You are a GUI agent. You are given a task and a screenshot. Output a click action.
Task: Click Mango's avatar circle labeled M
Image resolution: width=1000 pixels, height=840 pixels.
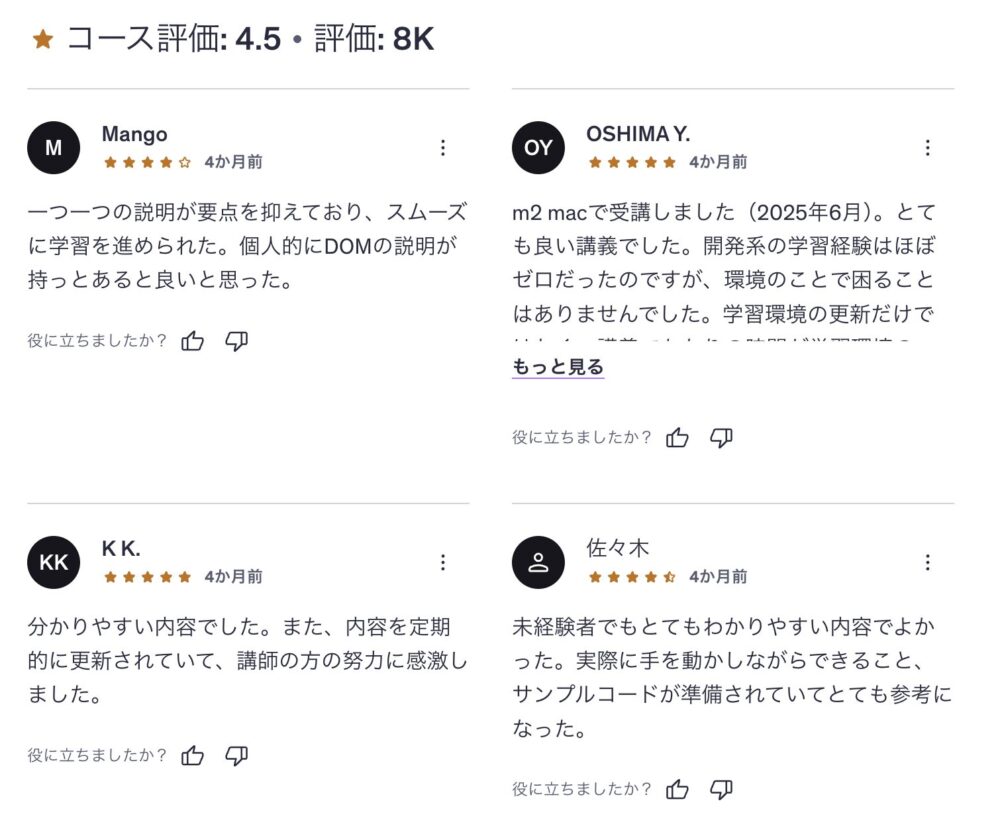click(54, 148)
